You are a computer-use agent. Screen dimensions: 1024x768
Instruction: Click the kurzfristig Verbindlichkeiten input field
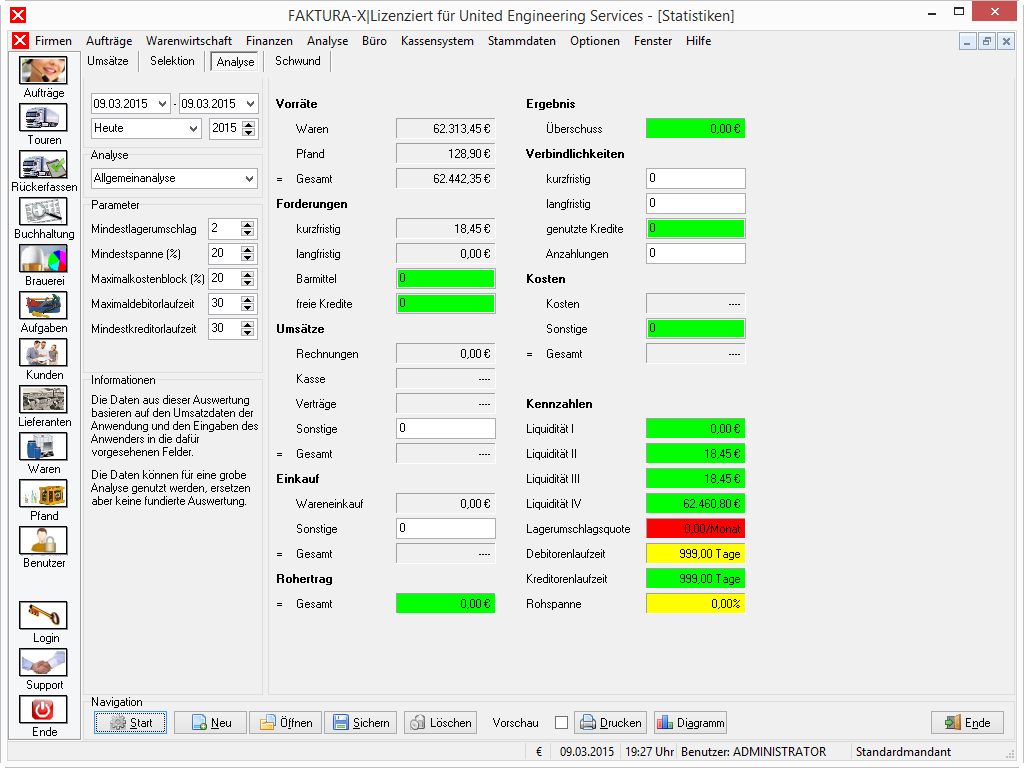(696, 178)
